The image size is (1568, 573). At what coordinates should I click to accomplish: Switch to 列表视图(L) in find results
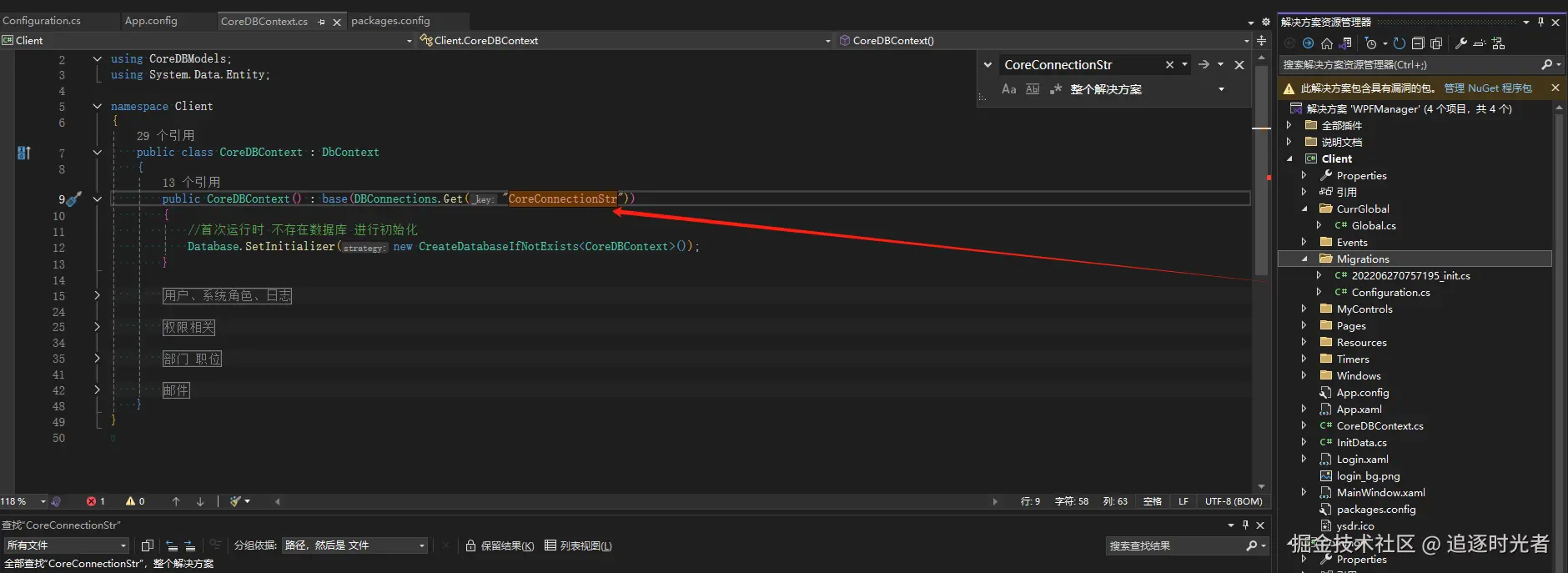pyautogui.click(x=578, y=545)
